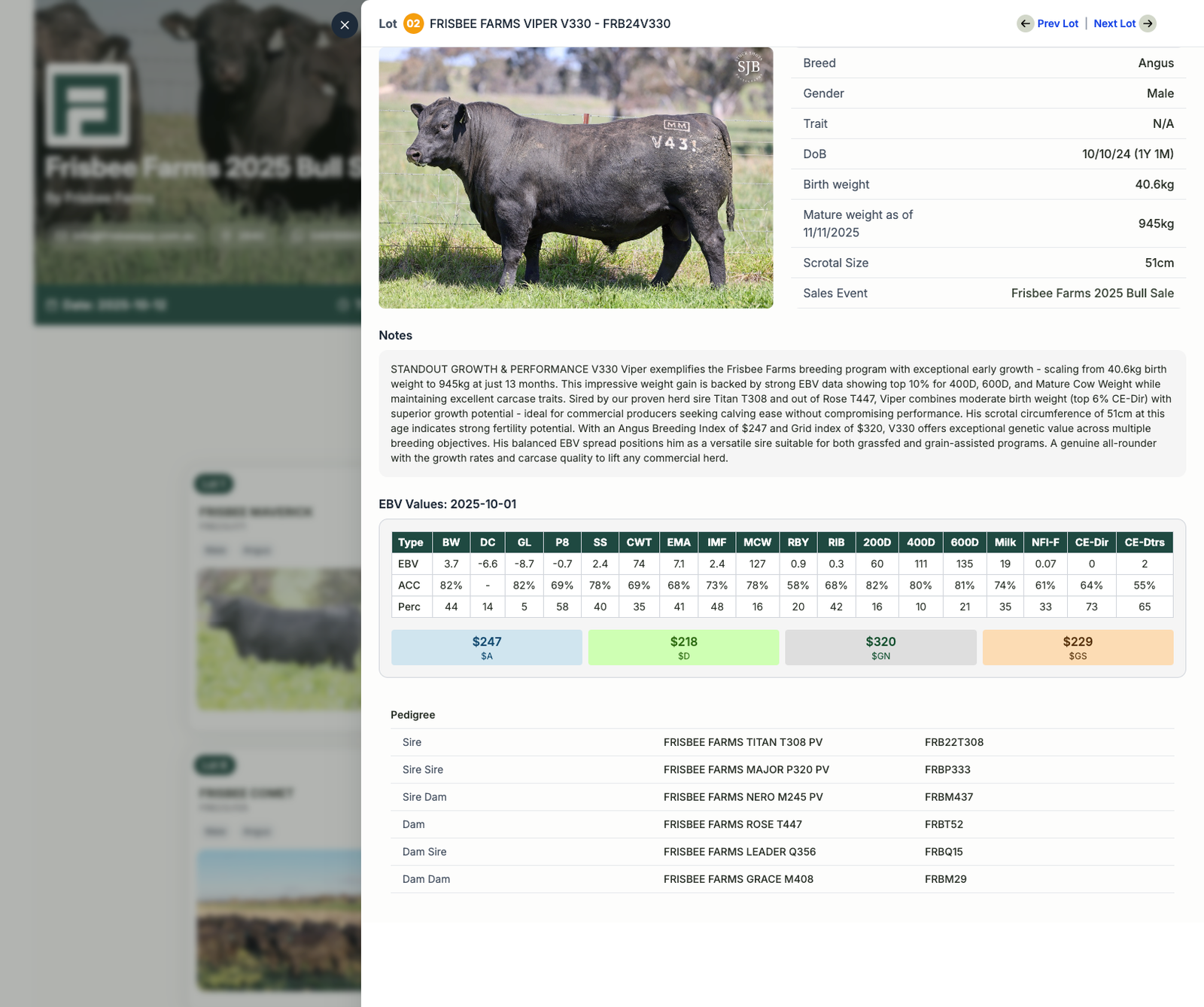Click the 400D column header
This screenshot has height=1007, width=1204.
920,542
